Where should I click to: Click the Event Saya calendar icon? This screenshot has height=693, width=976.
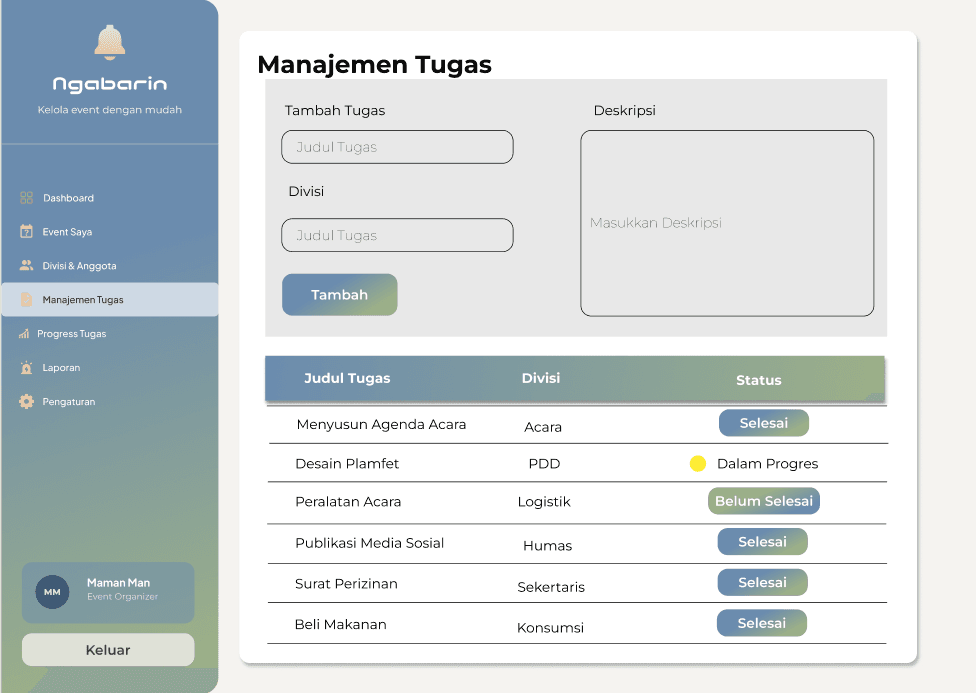(x=26, y=232)
